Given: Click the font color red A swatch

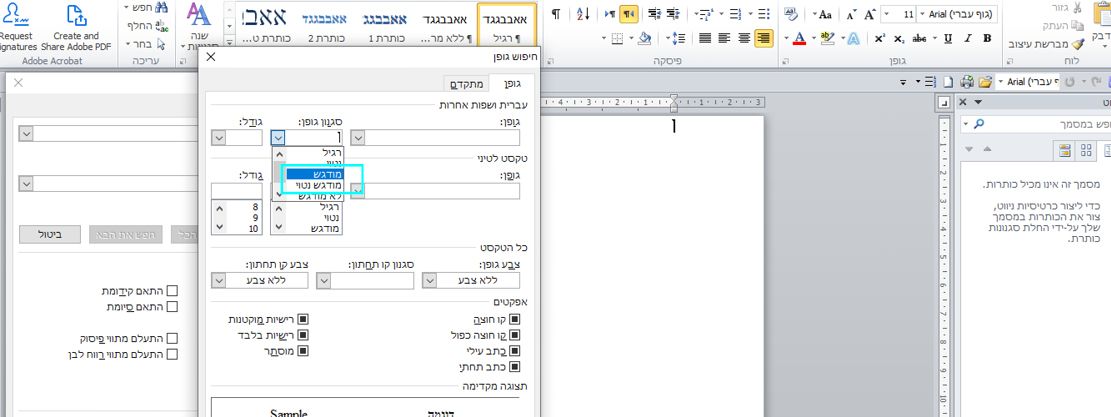Looking at the screenshot, I should tap(799, 38).
